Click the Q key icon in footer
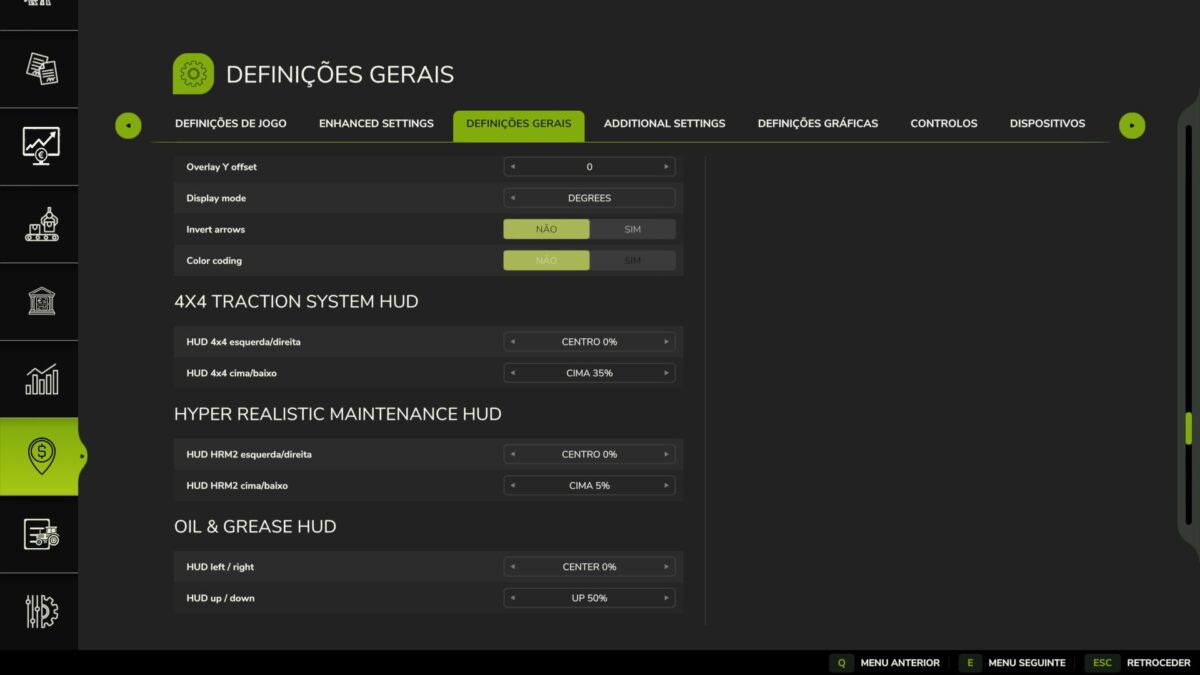This screenshot has height=675, width=1200. click(x=841, y=663)
